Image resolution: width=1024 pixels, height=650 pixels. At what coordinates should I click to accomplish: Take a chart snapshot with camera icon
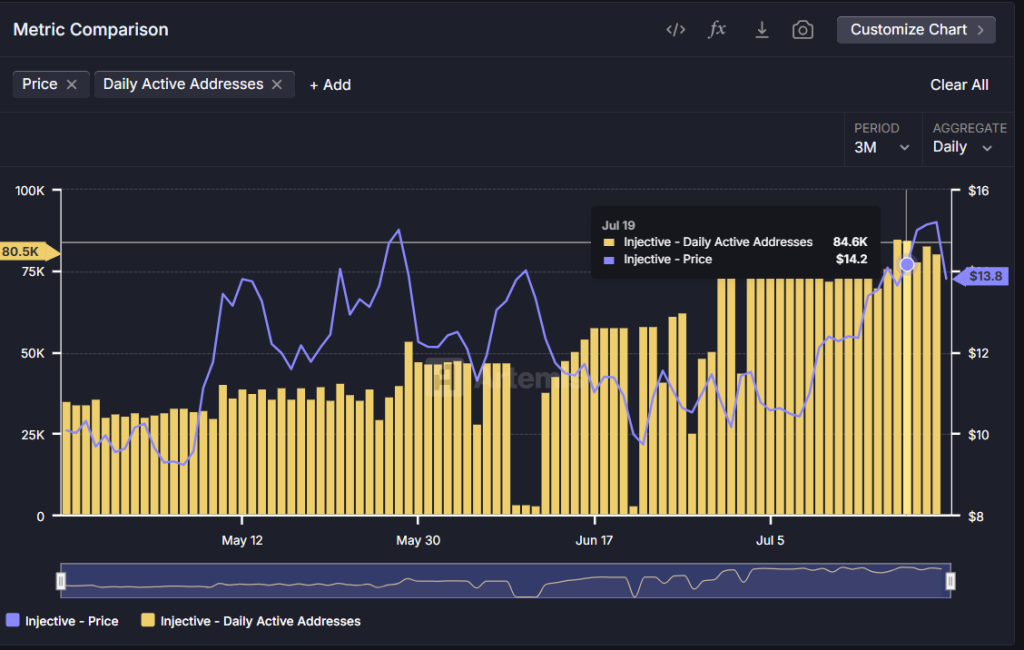coord(802,30)
